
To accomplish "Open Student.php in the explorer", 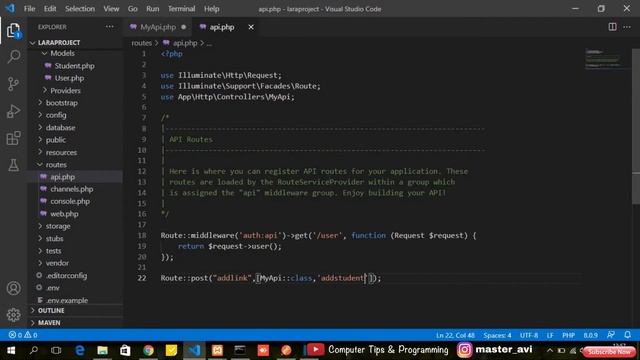I will click(x=74, y=66).
